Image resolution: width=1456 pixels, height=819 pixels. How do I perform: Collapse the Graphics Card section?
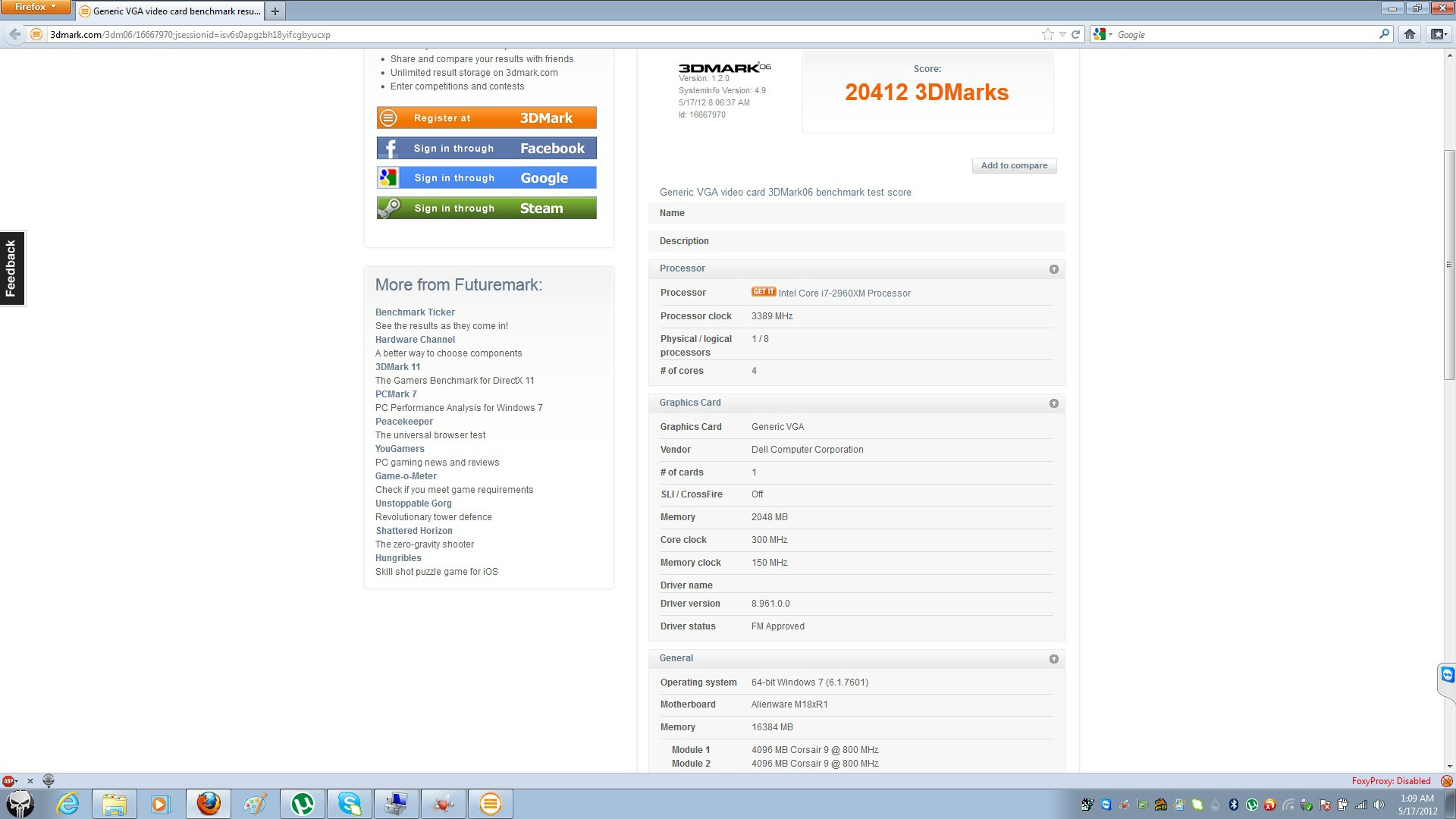click(x=1053, y=403)
